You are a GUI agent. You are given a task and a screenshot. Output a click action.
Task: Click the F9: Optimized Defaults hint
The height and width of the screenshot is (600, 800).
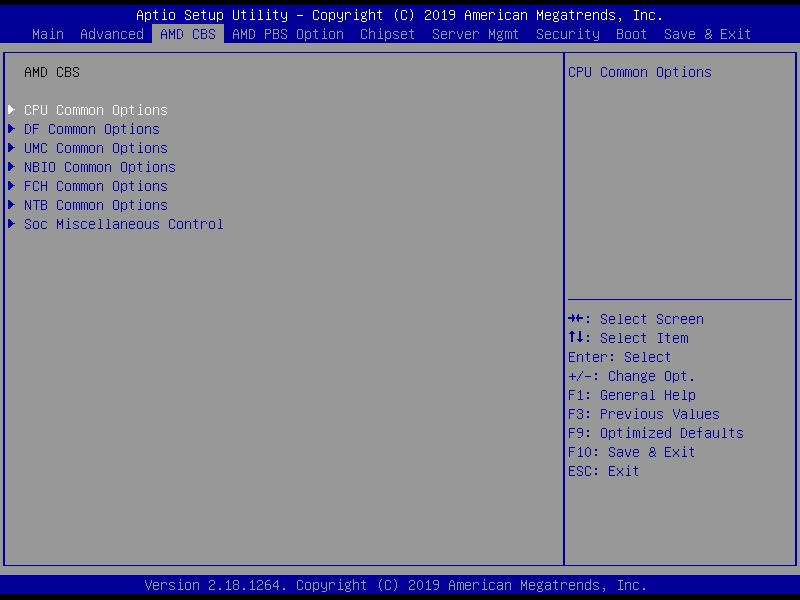pos(655,433)
